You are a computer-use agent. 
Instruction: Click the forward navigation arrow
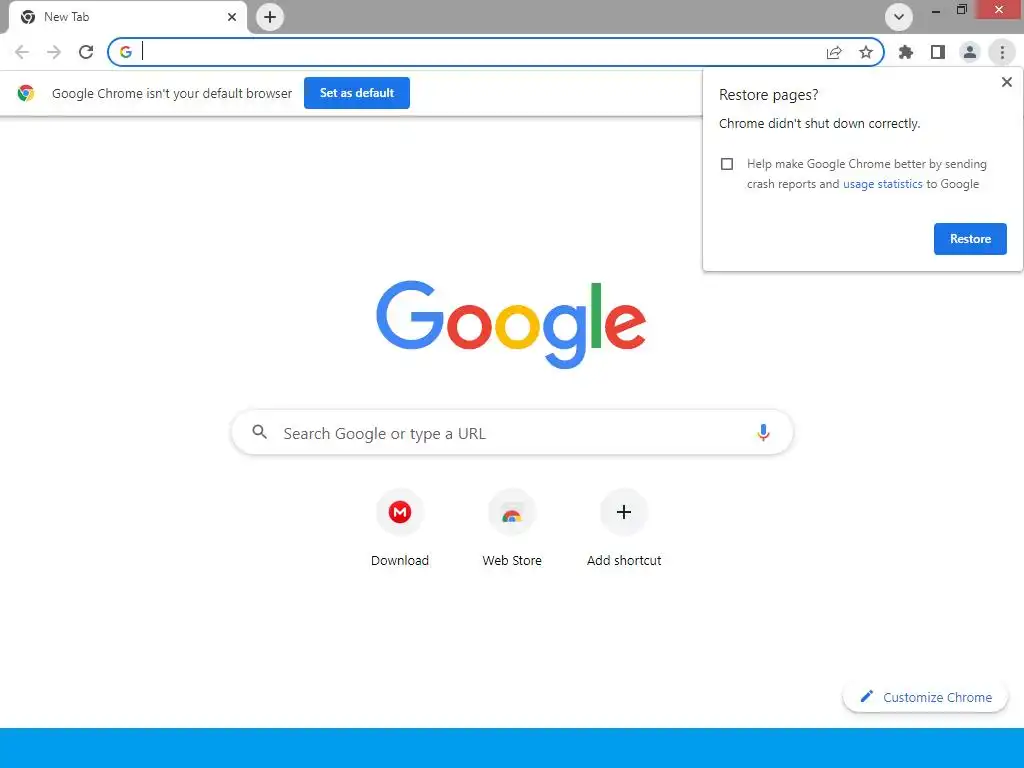[x=54, y=52]
